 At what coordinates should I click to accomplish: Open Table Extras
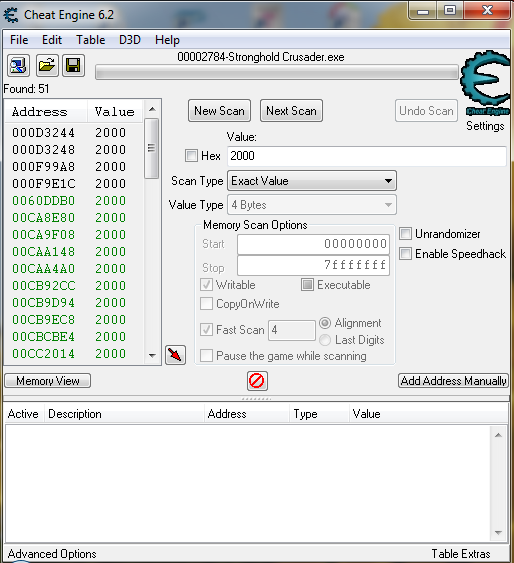[461, 554]
